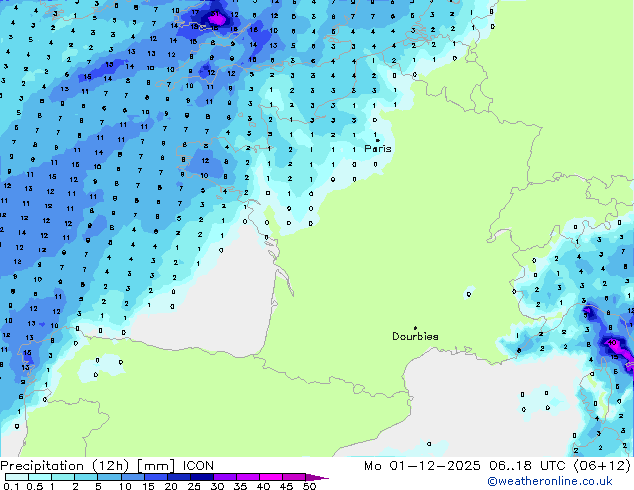Click the 31 mm precipitation value on map
634x490 pixels.
coord(215,14)
